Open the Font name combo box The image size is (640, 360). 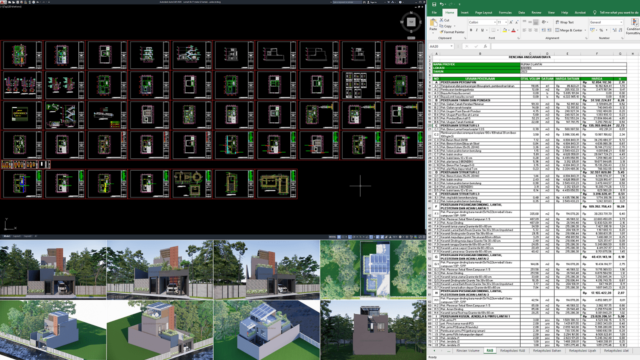tap(482, 22)
